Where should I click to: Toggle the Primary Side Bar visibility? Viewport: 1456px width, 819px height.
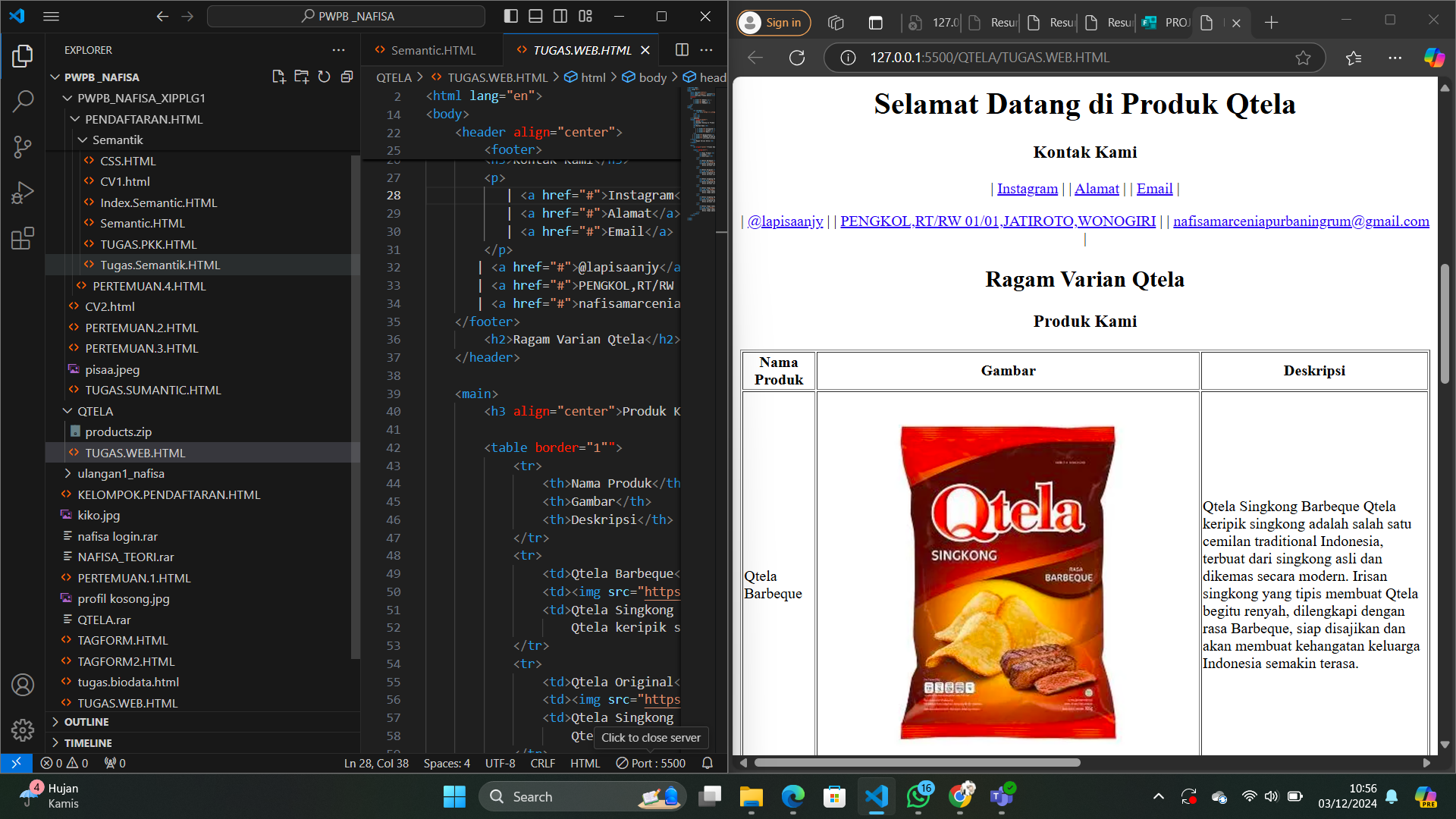tap(510, 15)
